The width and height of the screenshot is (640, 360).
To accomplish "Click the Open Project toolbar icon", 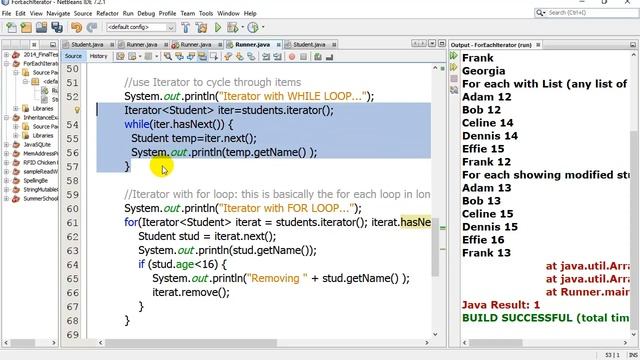I will click(41, 27).
